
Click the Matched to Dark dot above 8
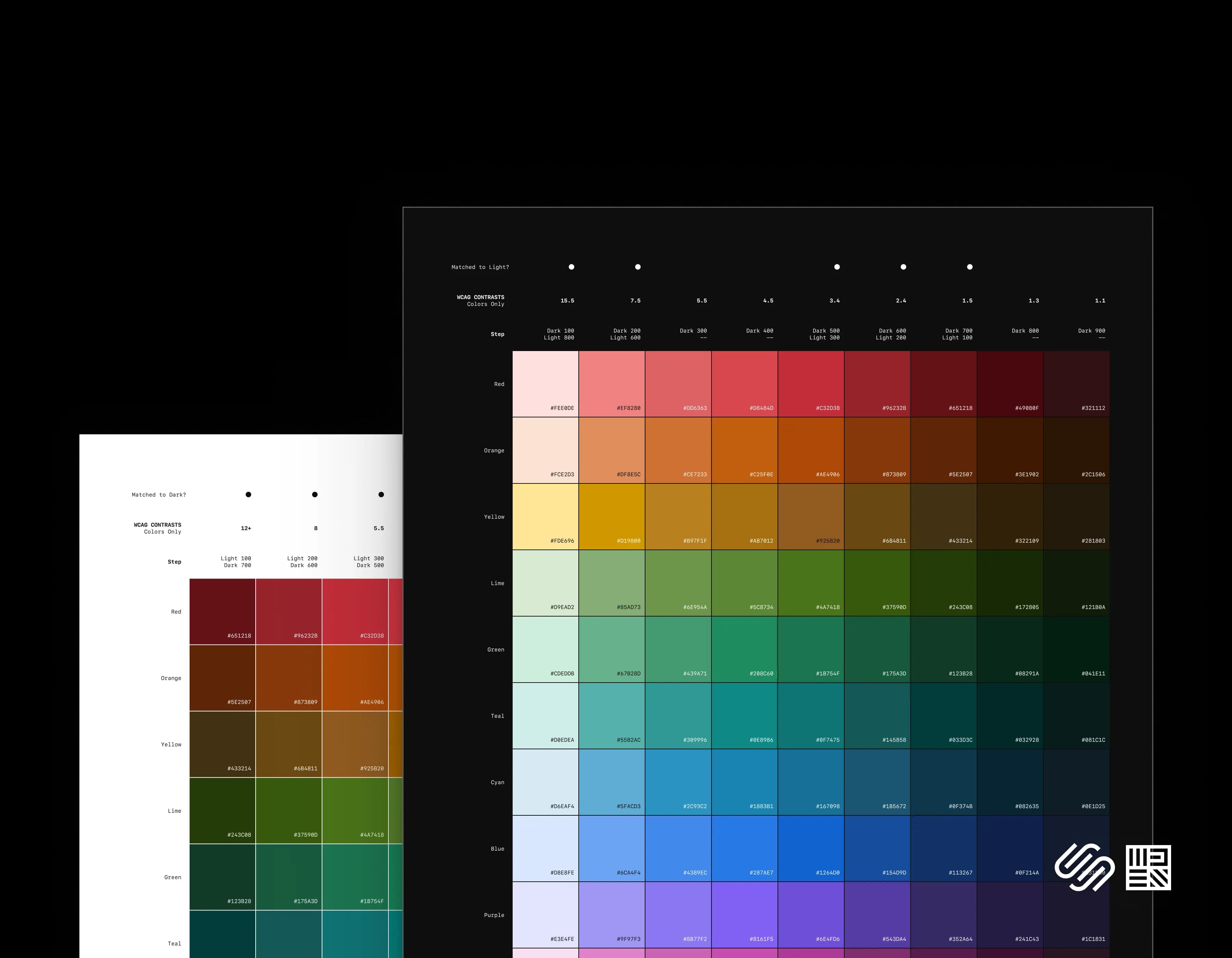pyautogui.click(x=315, y=494)
